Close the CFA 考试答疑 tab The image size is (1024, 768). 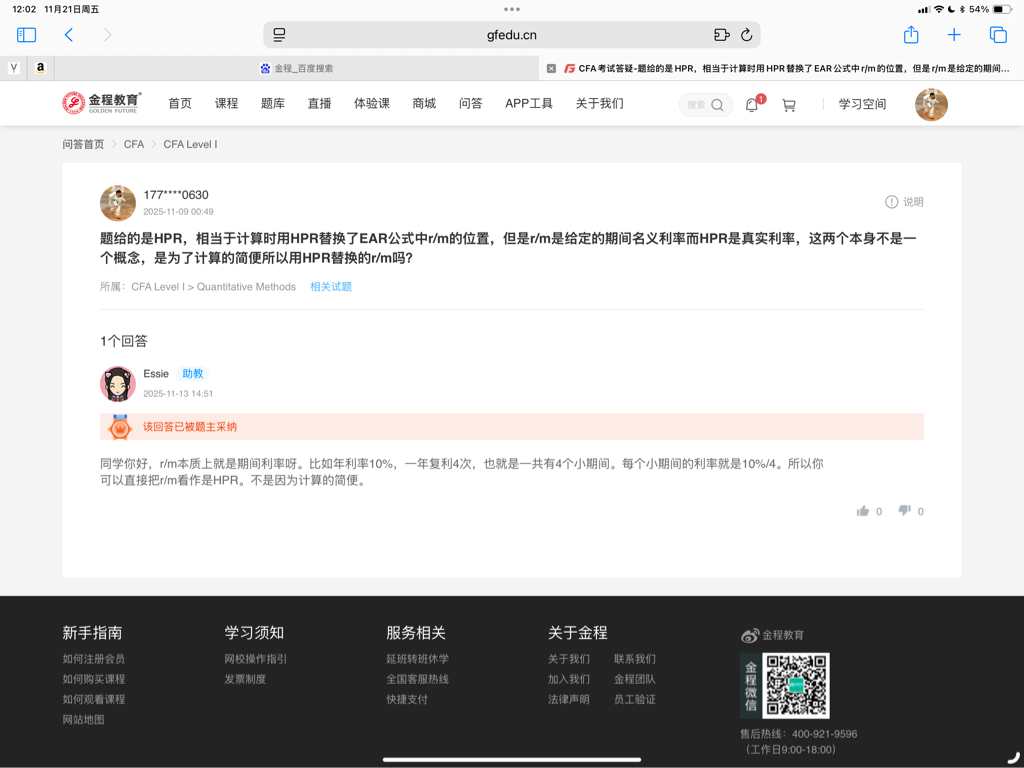551,68
